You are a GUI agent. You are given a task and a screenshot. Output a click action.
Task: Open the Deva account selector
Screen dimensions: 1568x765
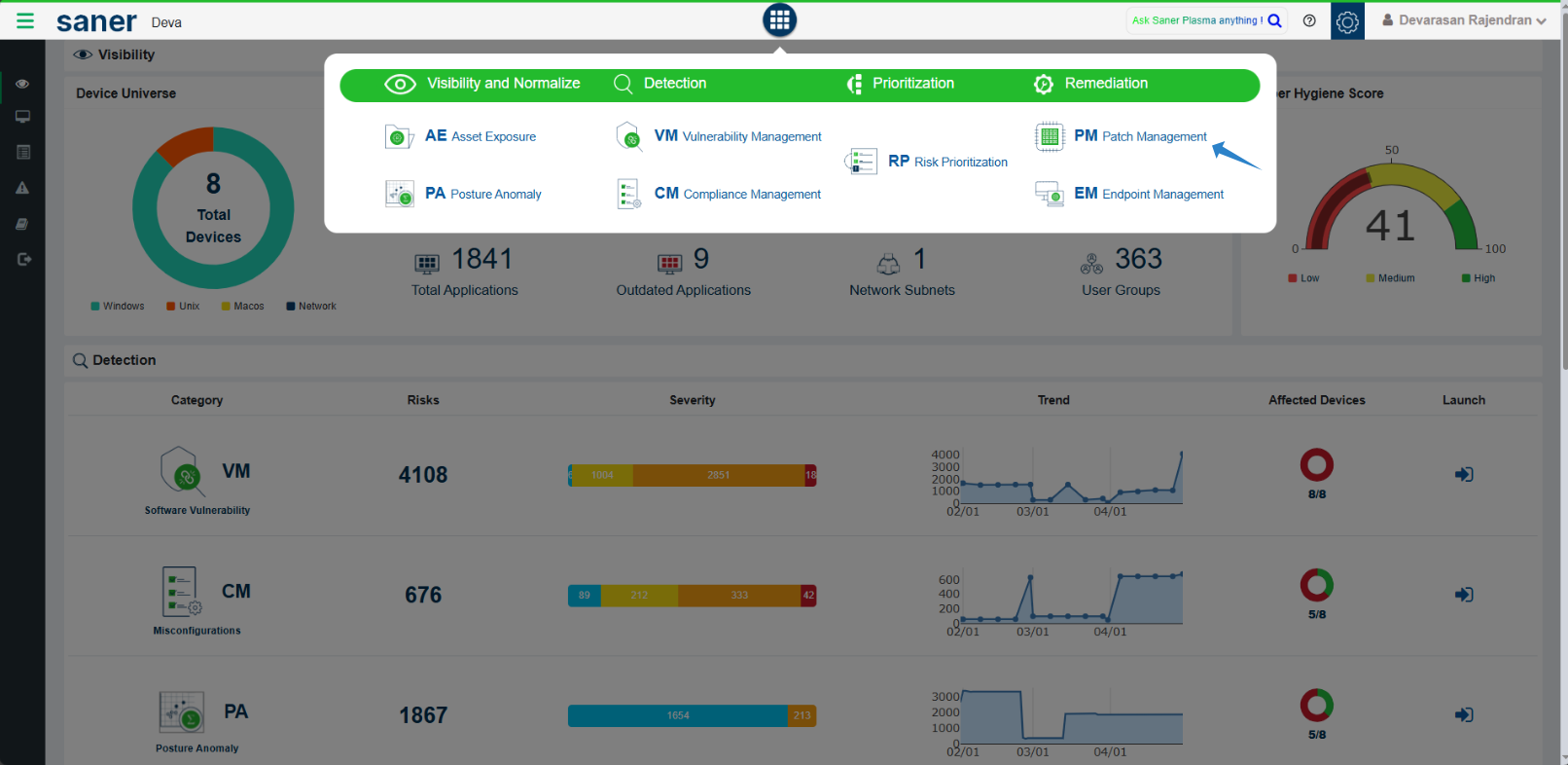tap(166, 22)
